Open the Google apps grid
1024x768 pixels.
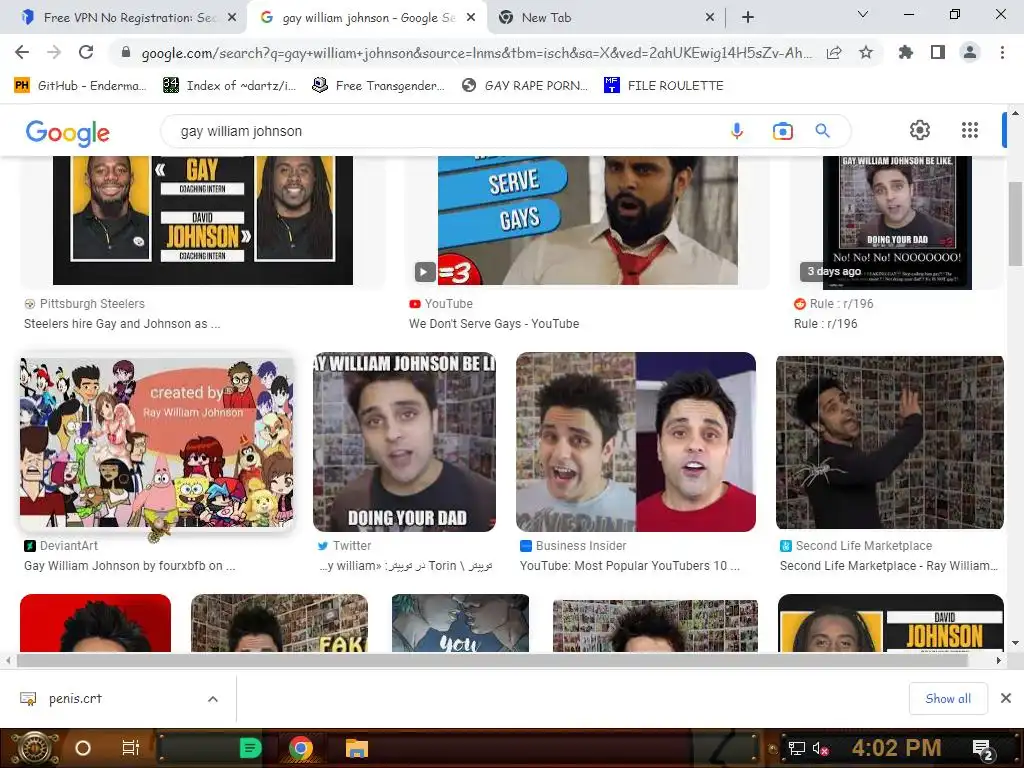coord(970,130)
